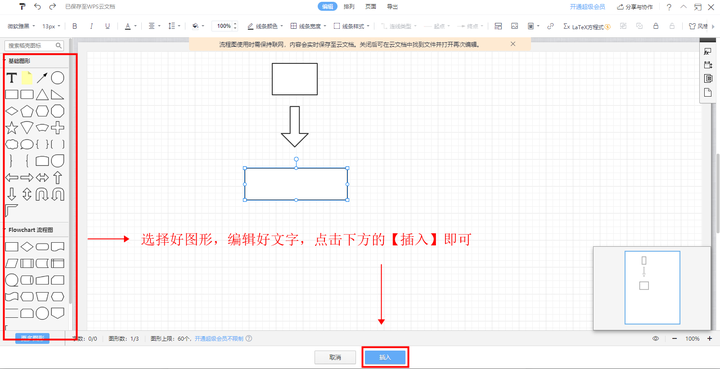The height and width of the screenshot is (369, 720).
Task: Select the up arrow shape
Action: 57,178
